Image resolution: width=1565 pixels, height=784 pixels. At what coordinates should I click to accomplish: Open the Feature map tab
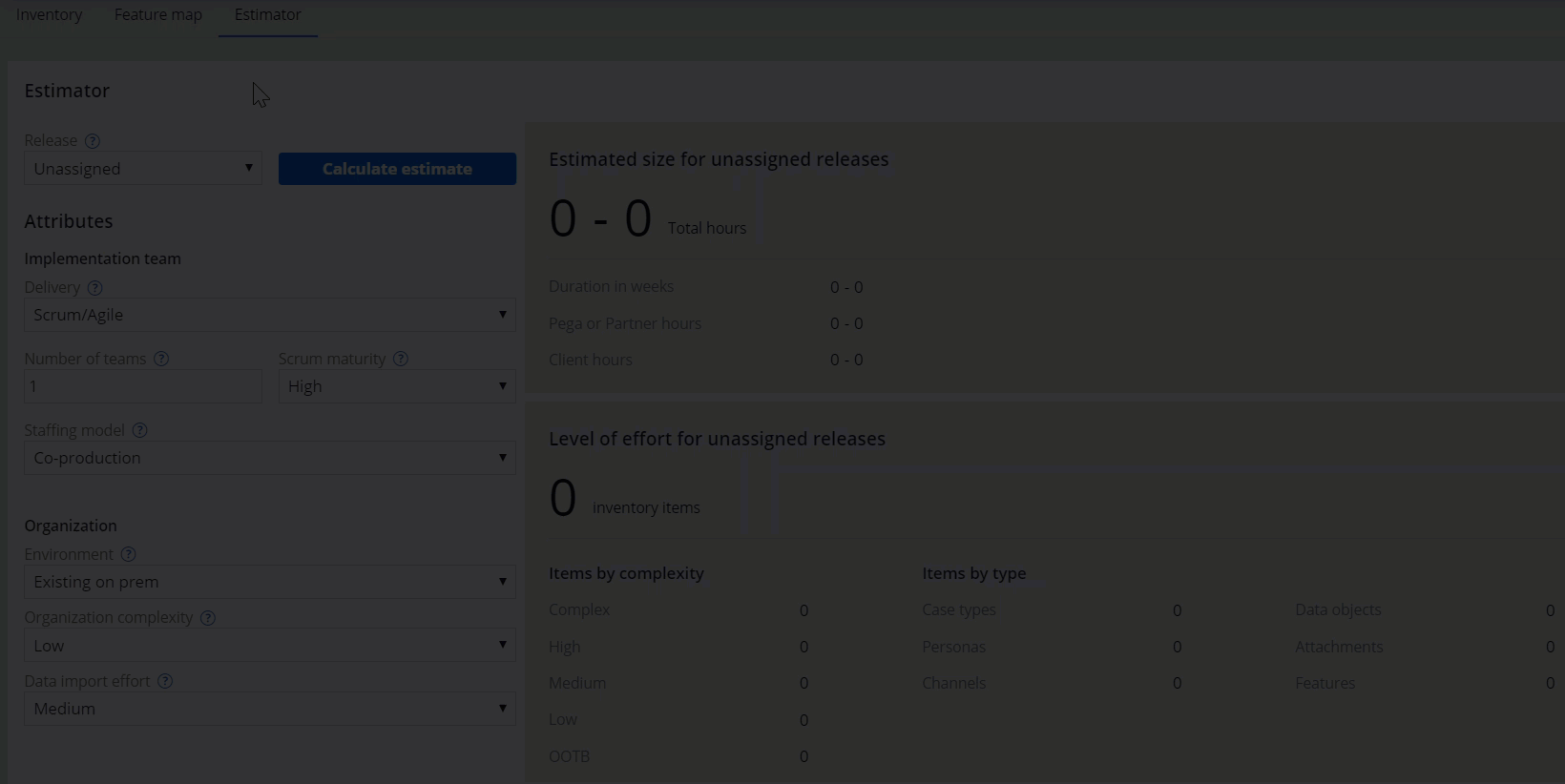coord(158,15)
